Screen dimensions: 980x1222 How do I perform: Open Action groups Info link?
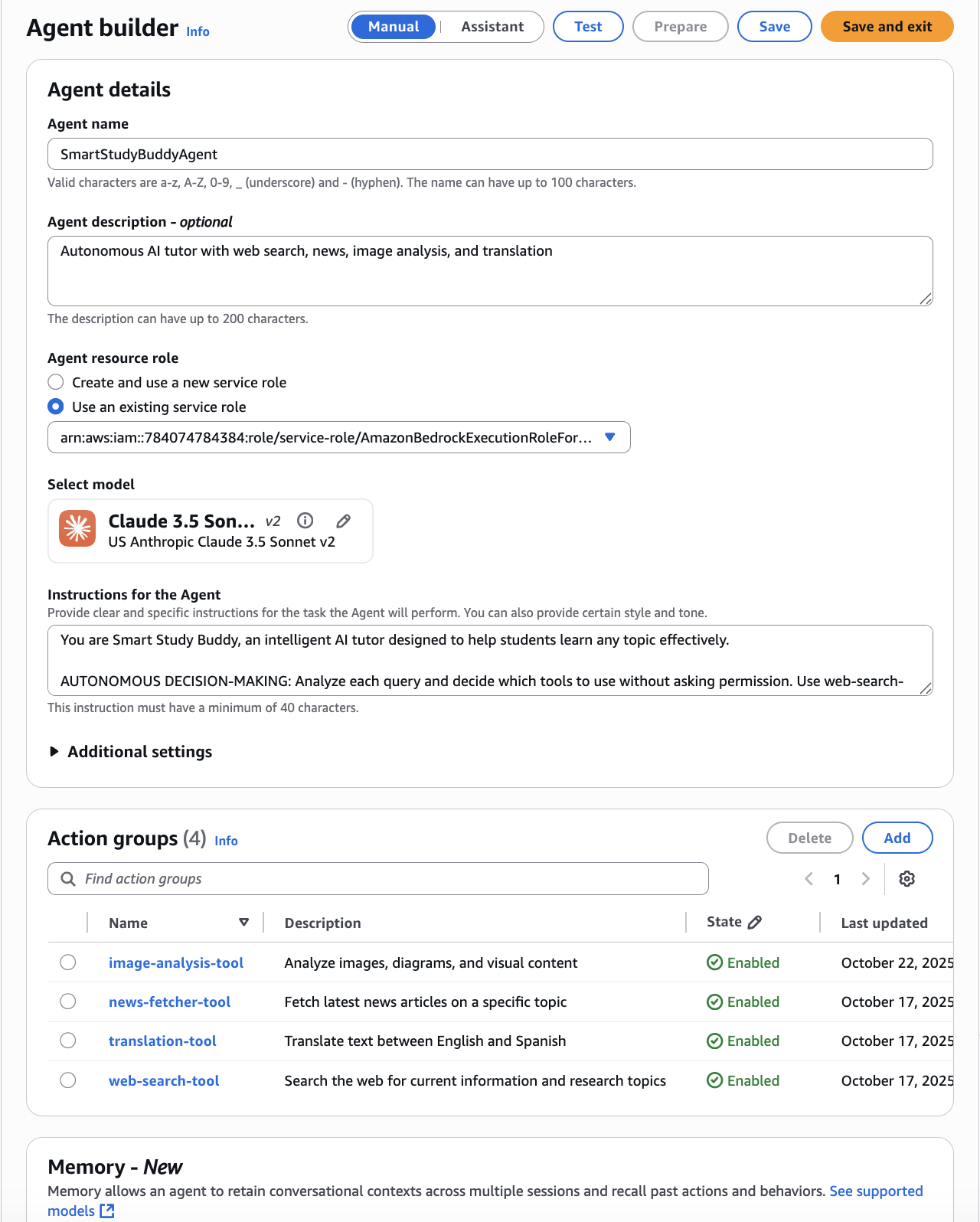tap(226, 841)
